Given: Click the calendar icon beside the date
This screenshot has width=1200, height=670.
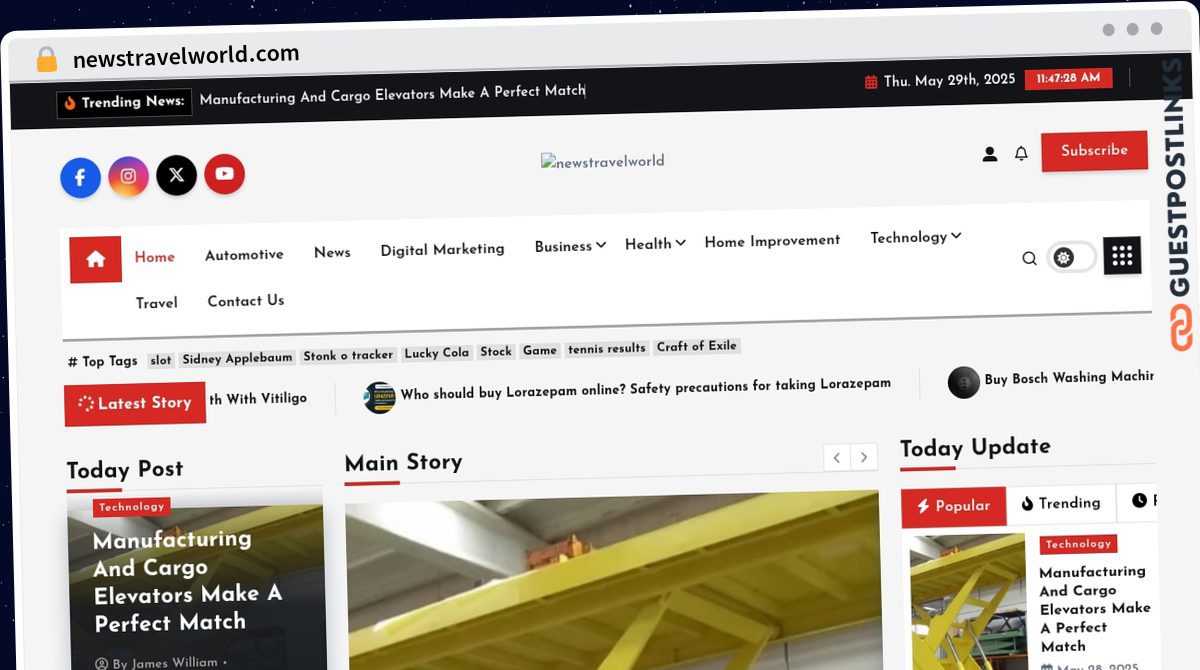Looking at the screenshot, I should coord(871,82).
